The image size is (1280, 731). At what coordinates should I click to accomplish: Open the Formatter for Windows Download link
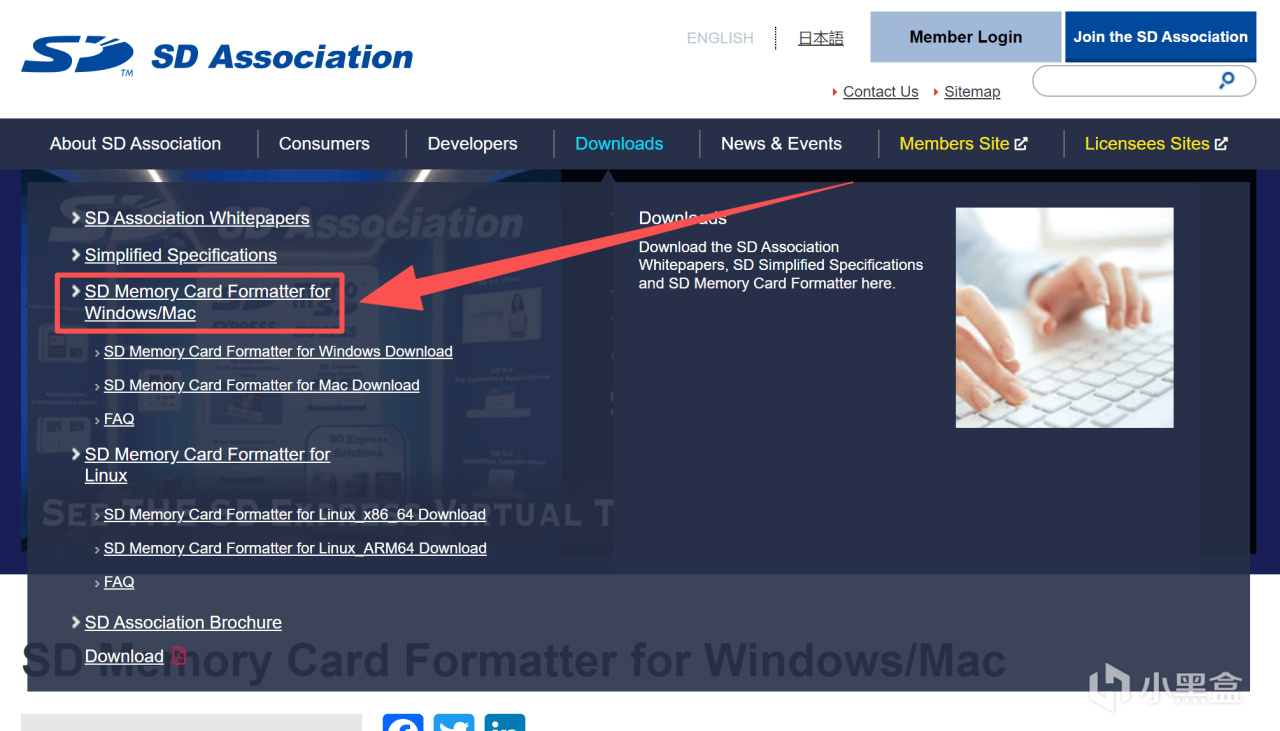(x=278, y=352)
